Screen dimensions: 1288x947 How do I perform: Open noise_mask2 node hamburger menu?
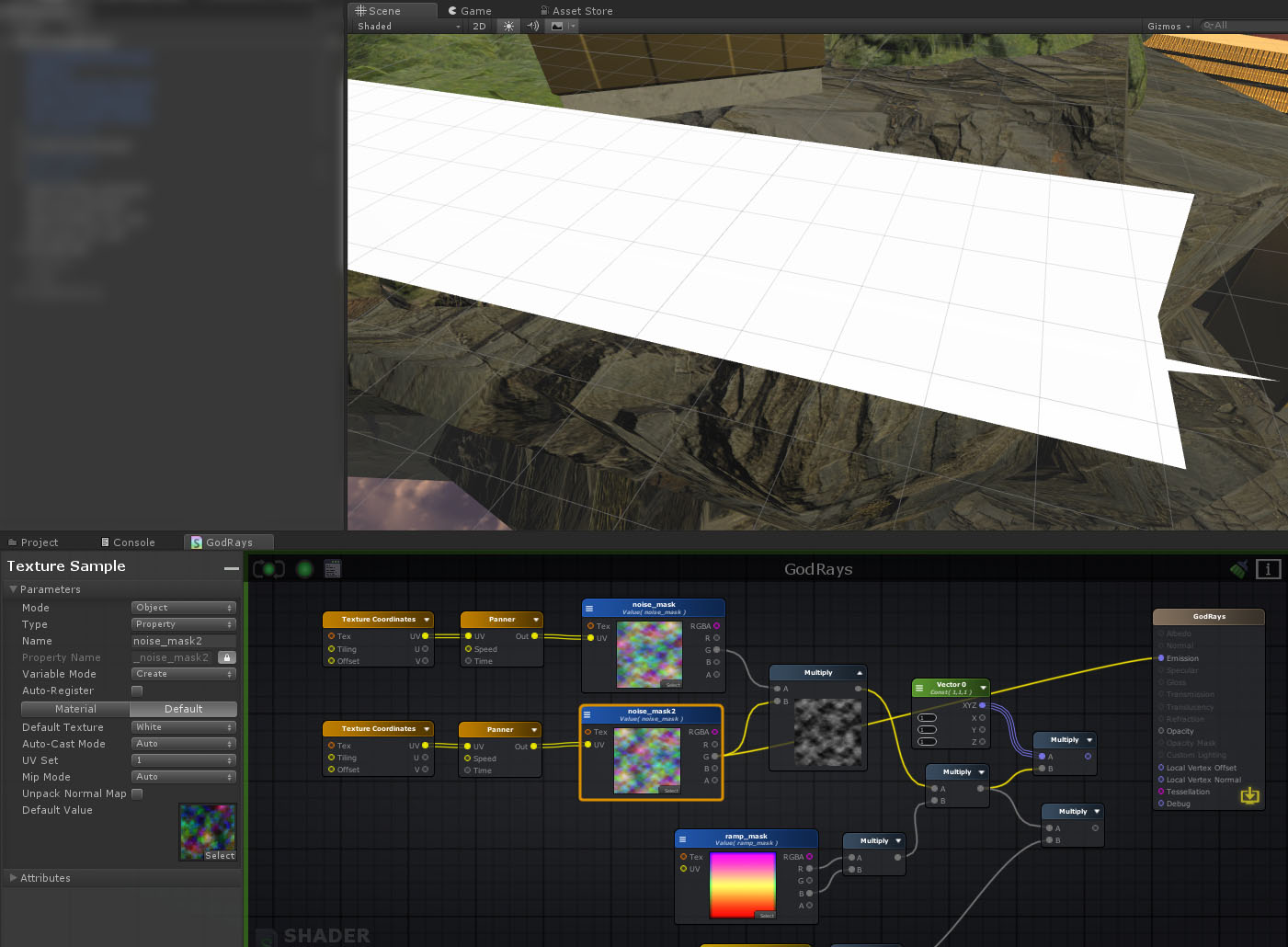tap(587, 714)
